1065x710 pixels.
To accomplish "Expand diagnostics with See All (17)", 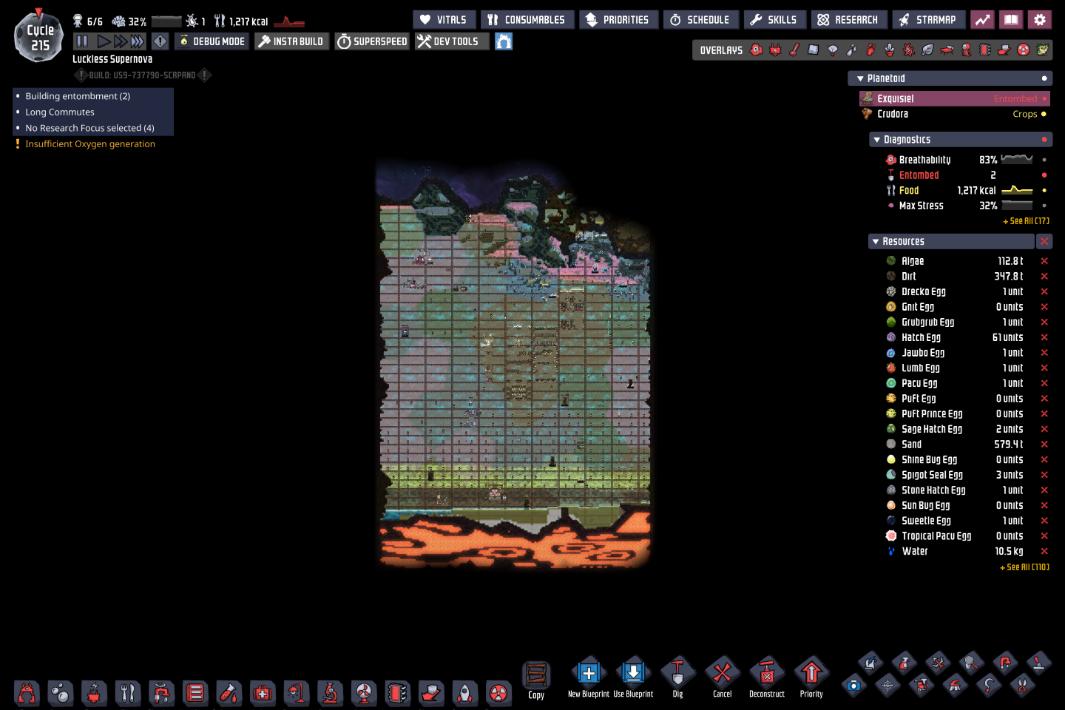I will click(1026, 221).
